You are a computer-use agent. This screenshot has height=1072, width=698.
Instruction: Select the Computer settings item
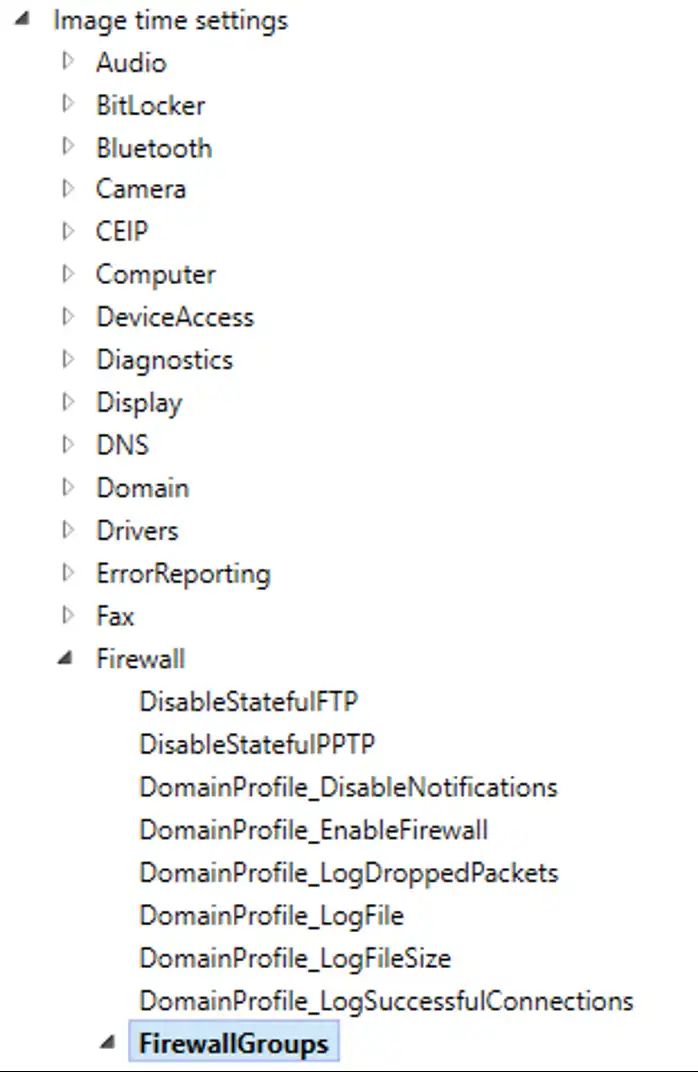coord(156,275)
